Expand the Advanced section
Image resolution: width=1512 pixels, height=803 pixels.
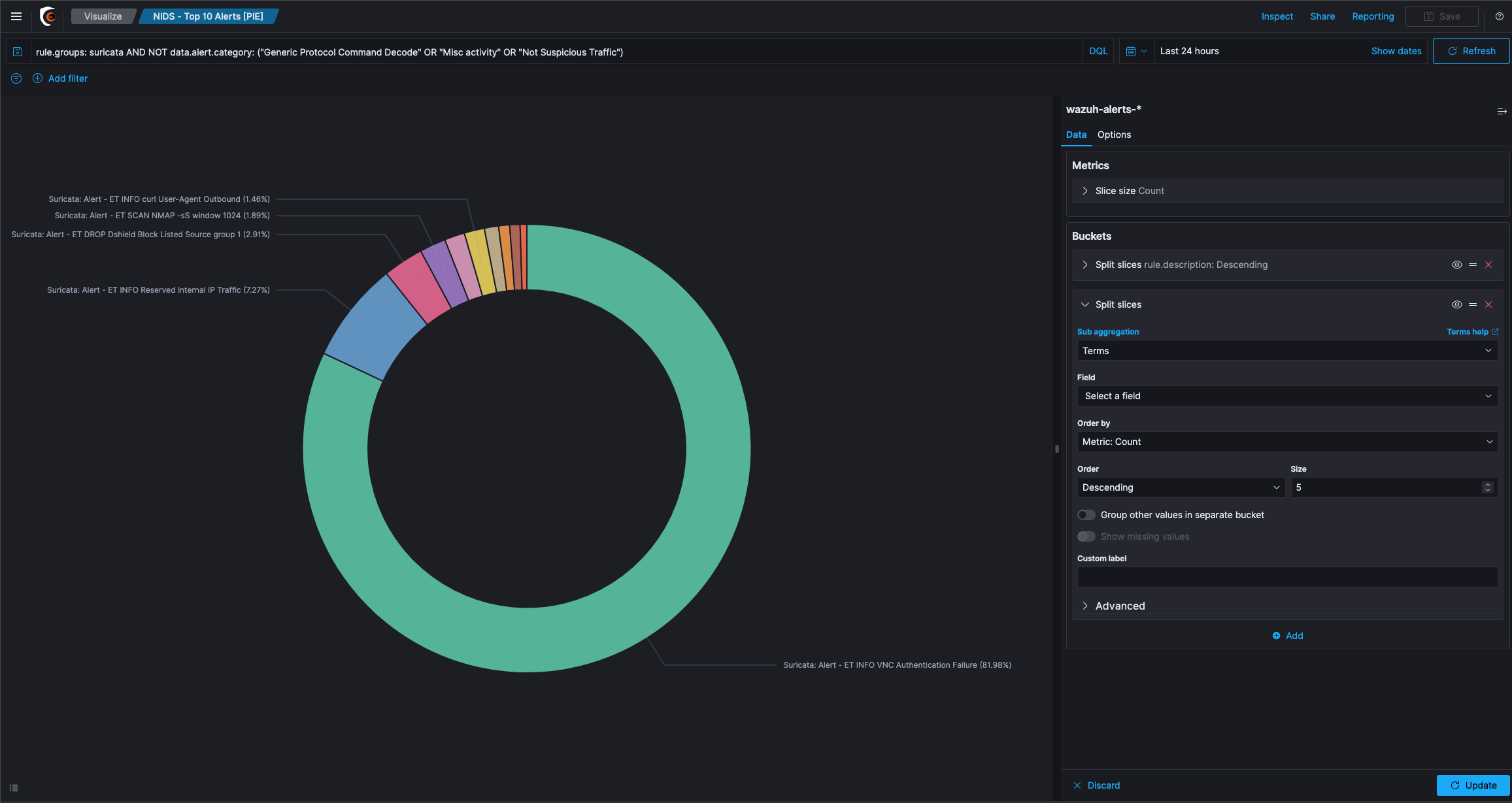(1119, 606)
